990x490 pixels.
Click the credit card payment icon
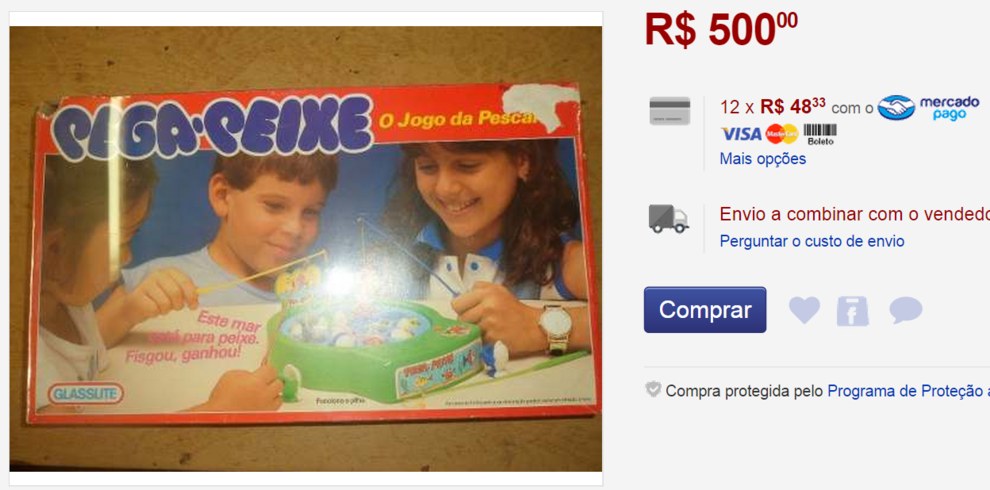coord(669,111)
